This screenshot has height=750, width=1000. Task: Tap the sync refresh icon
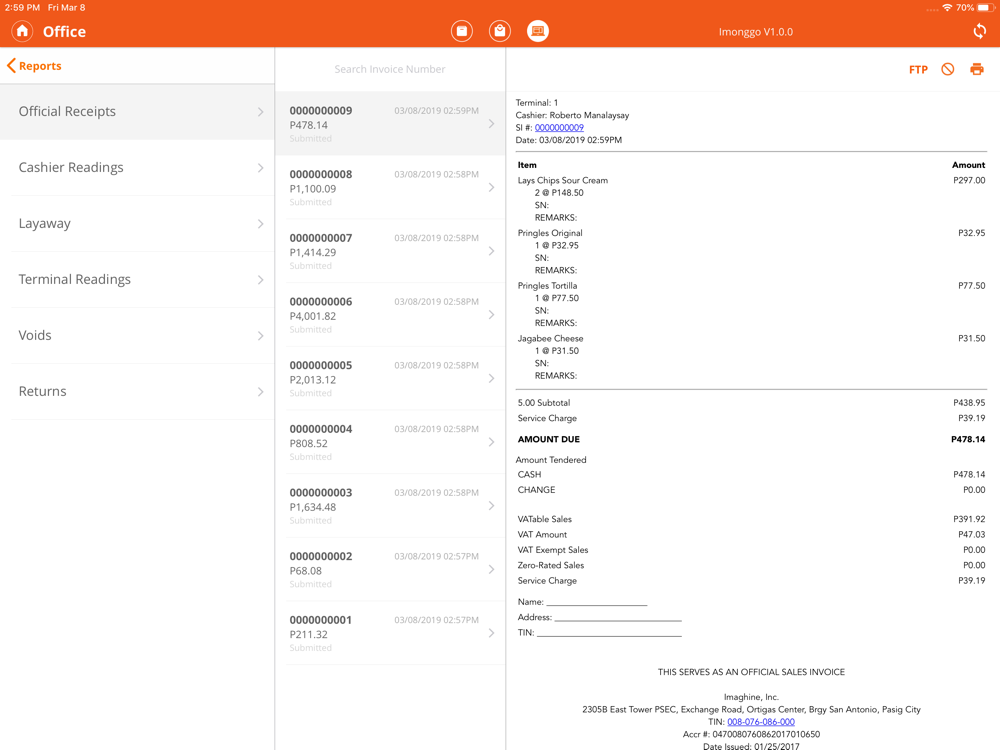click(x=980, y=31)
